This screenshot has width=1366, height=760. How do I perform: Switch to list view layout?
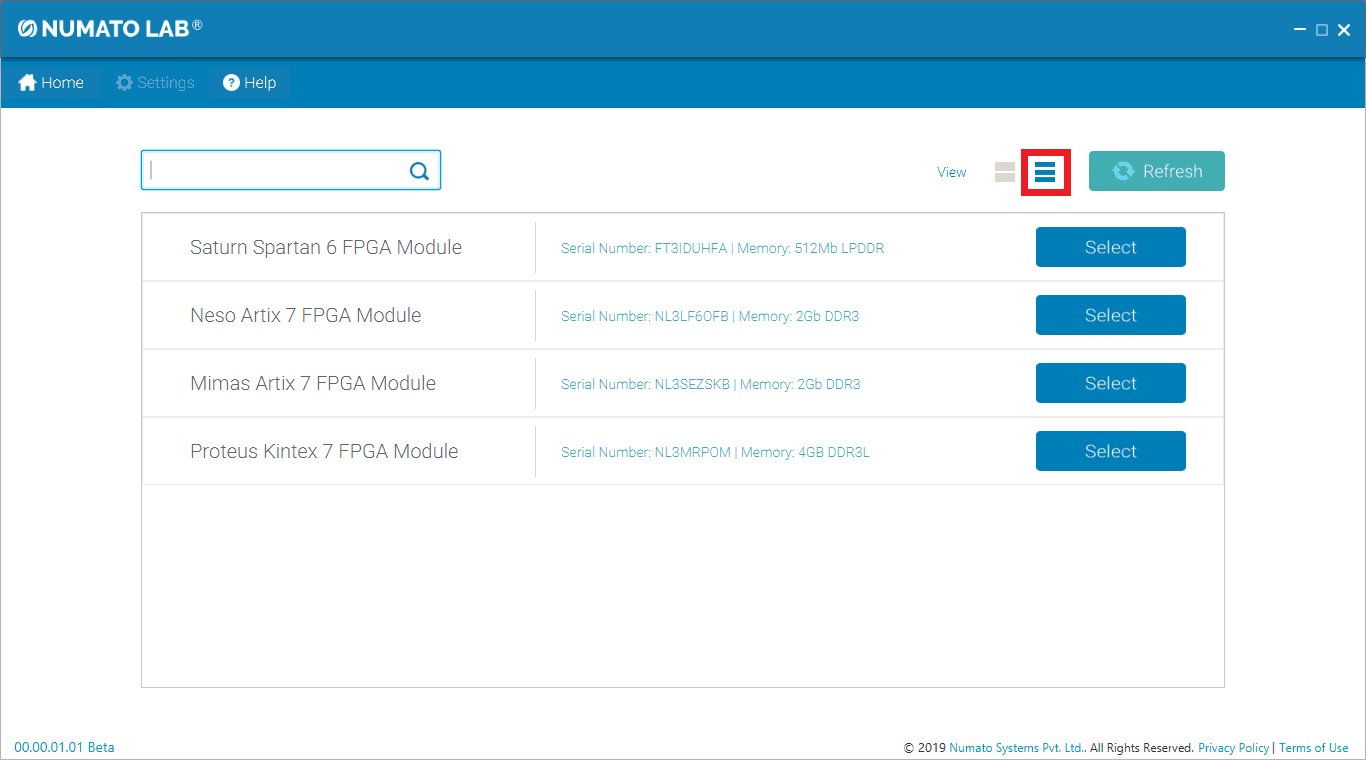pos(1045,172)
